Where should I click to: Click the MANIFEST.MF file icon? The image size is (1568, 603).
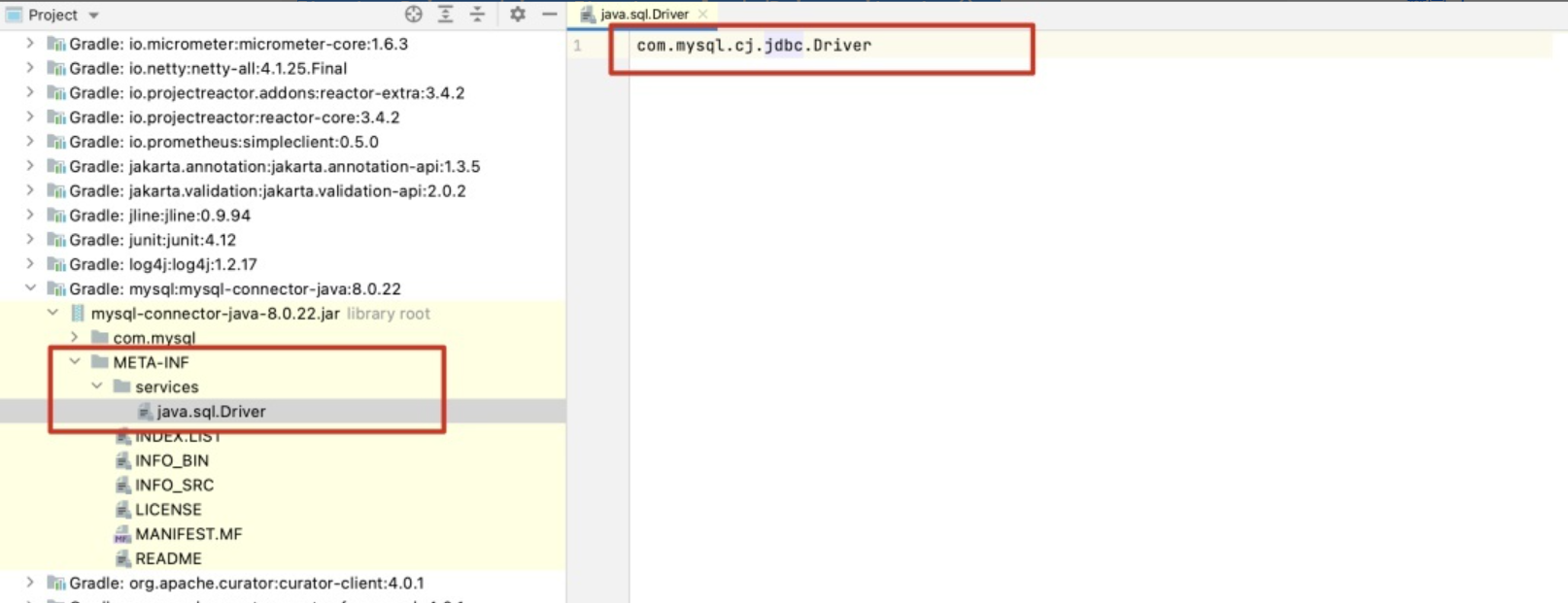pyautogui.click(x=122, y=534)
